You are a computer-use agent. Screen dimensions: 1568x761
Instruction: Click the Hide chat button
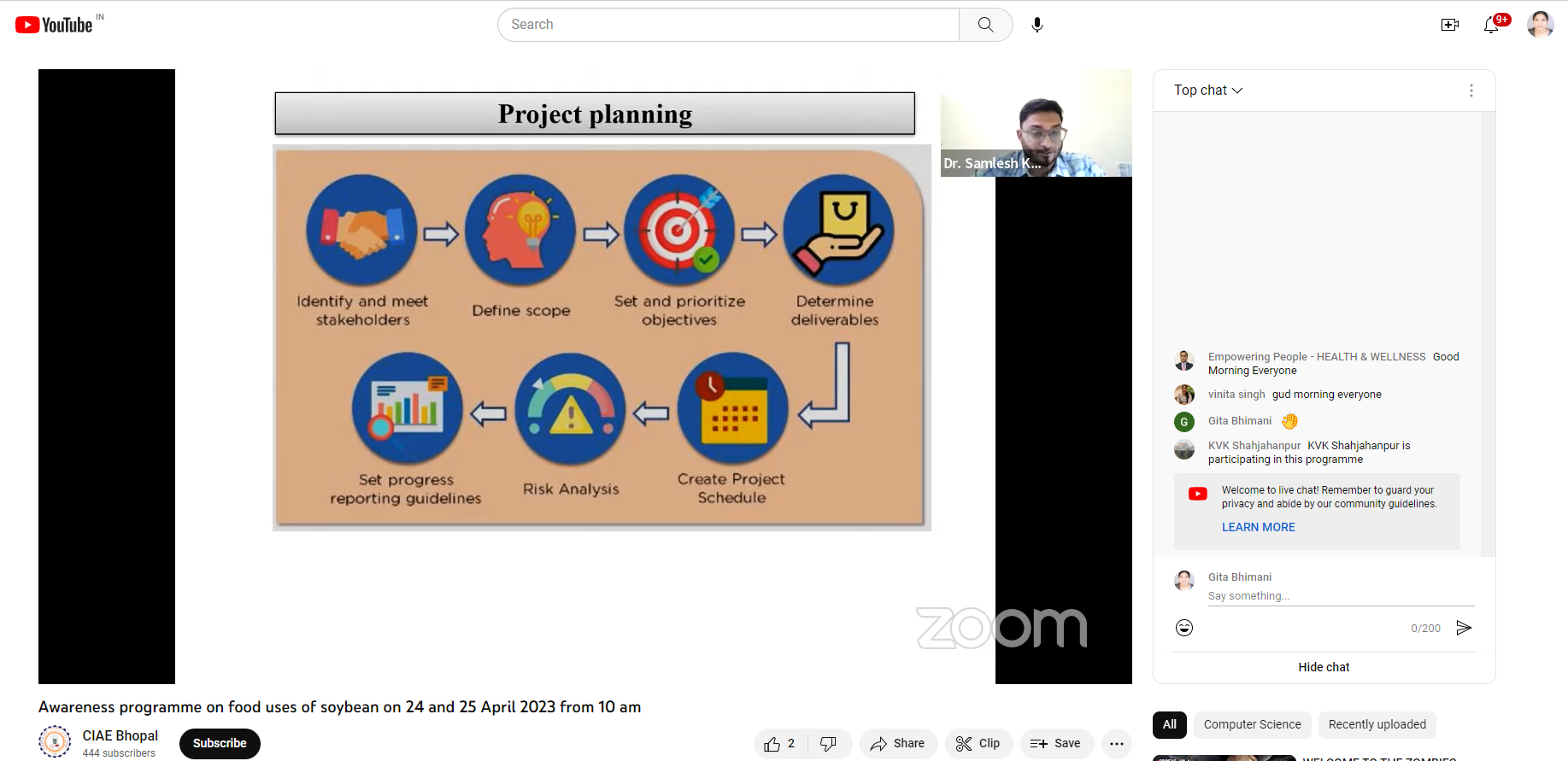1324,667
